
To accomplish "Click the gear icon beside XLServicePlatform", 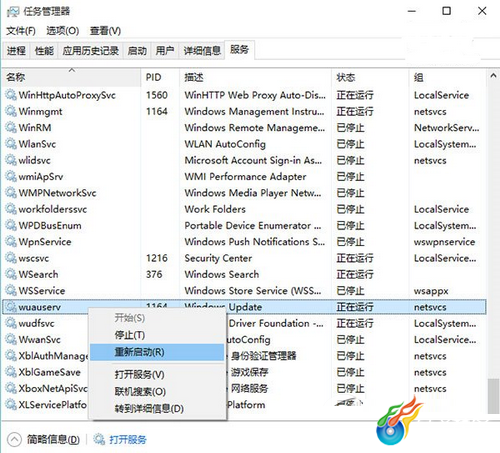I will click(x=11, y=405).
